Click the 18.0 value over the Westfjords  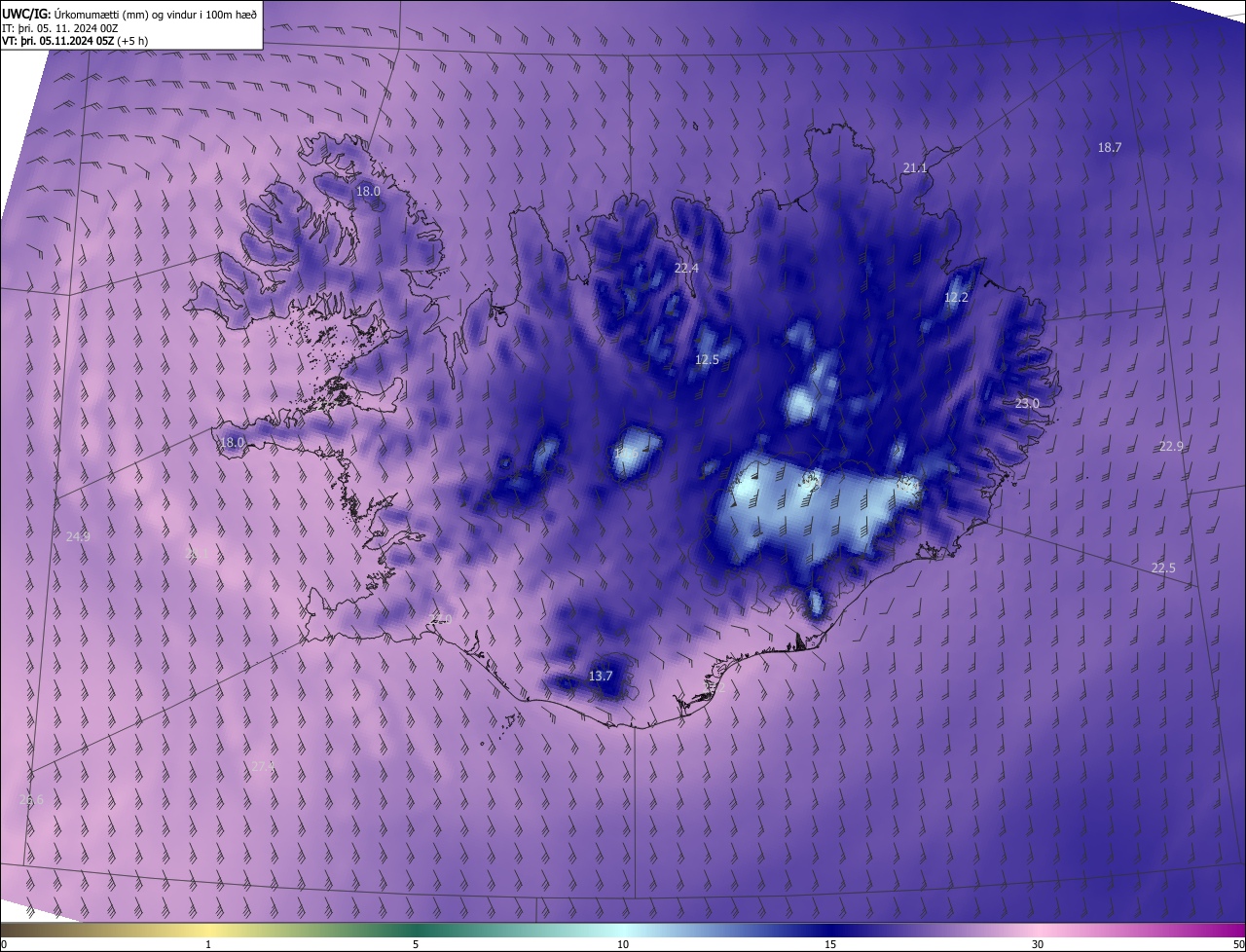tap(368, 192)
